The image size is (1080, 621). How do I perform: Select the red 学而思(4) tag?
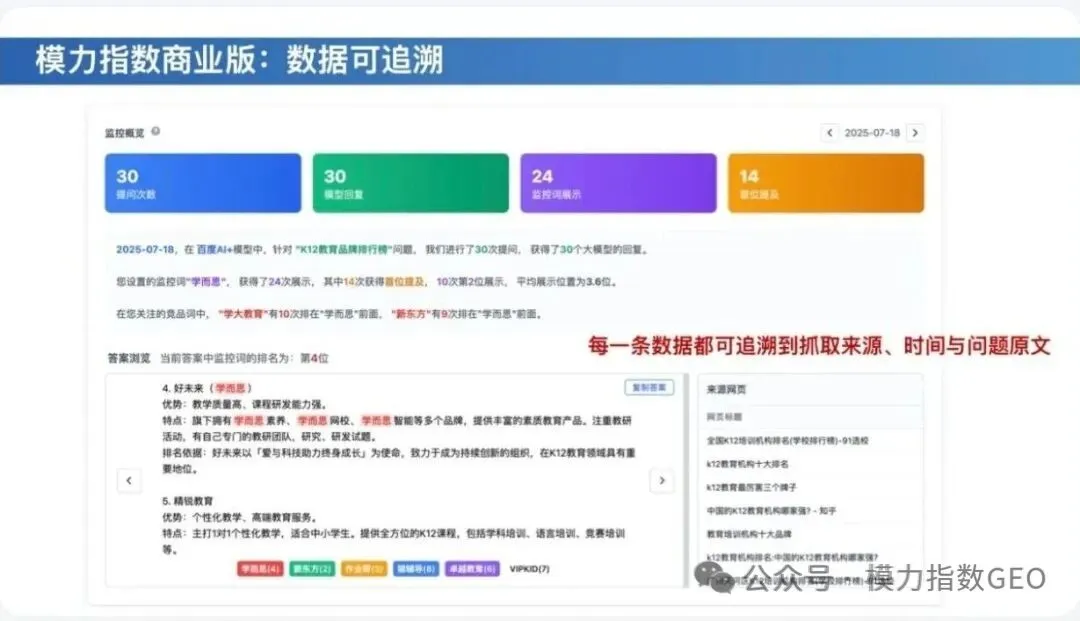[x=260, y=569]
